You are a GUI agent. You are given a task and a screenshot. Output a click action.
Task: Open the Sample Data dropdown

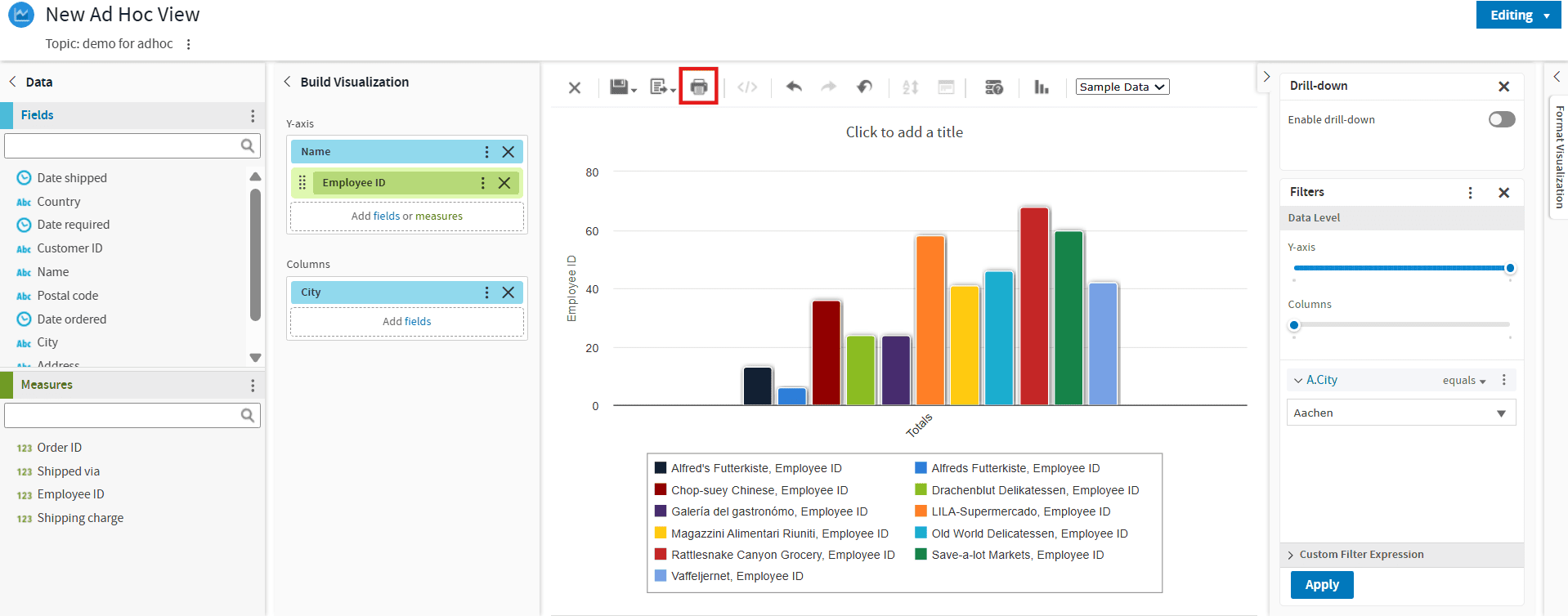click(1122, 87)
